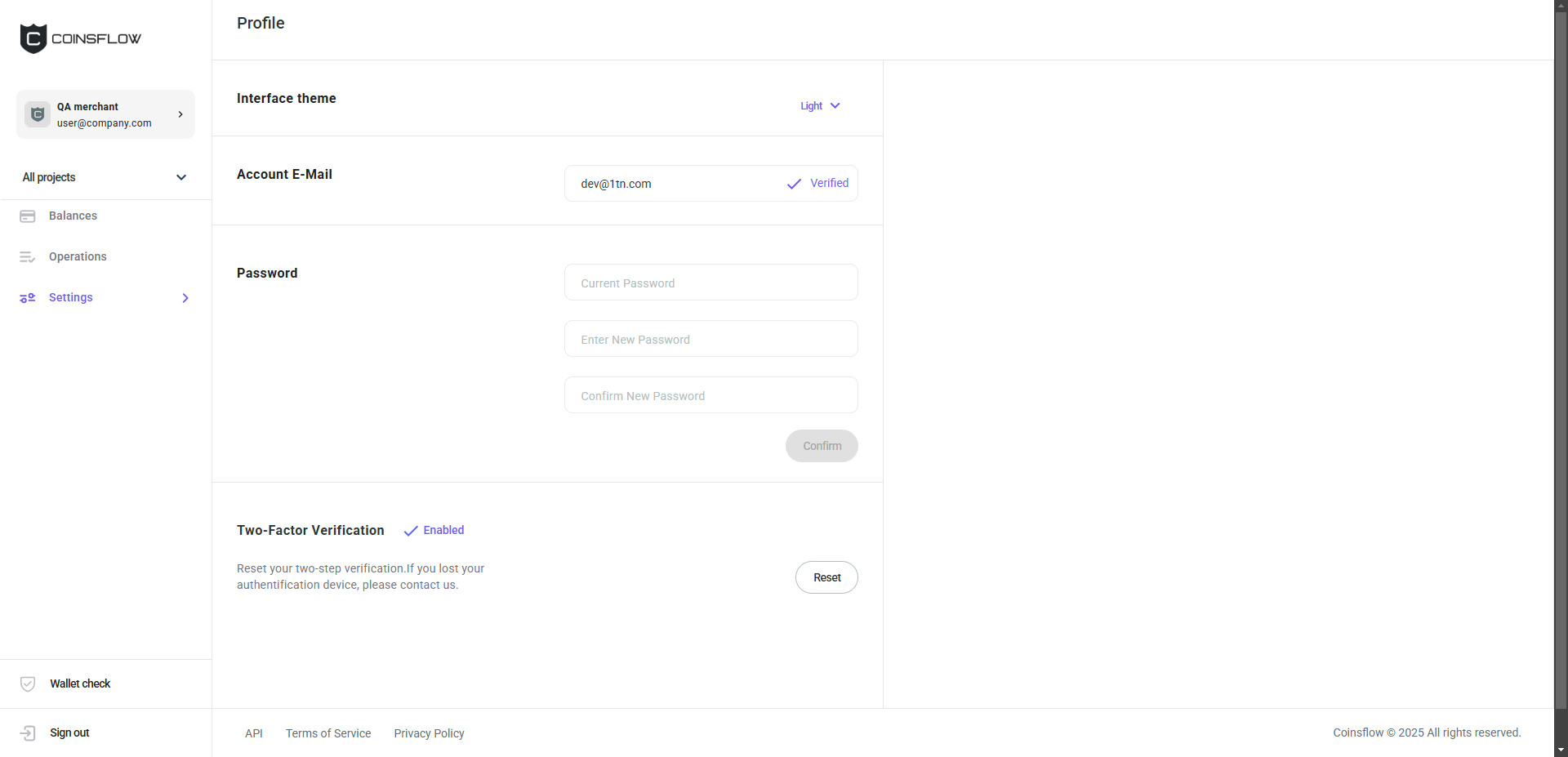Viewport: 1568px width, 757px height.
Task: Click the Verified checkmark icon
Action: 794,184
